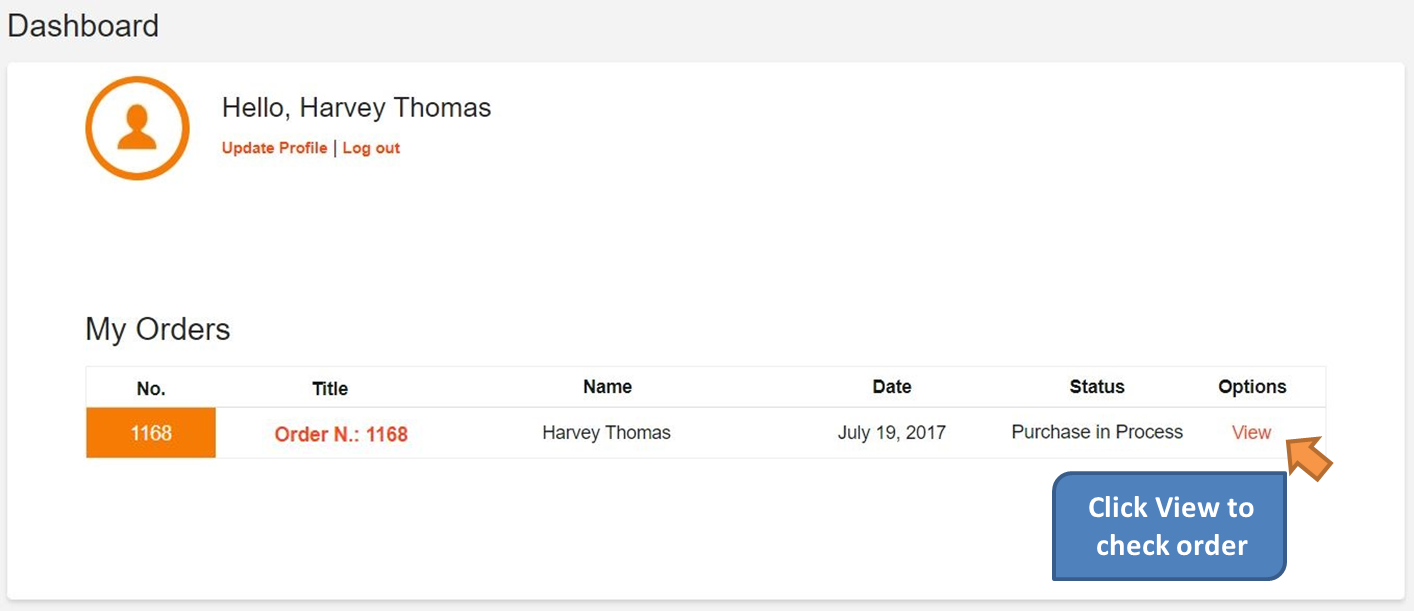Image resolution: width=1414 pixels, height=611 pixels.
Task: Click the Status column header
Action: point(1096,386)
